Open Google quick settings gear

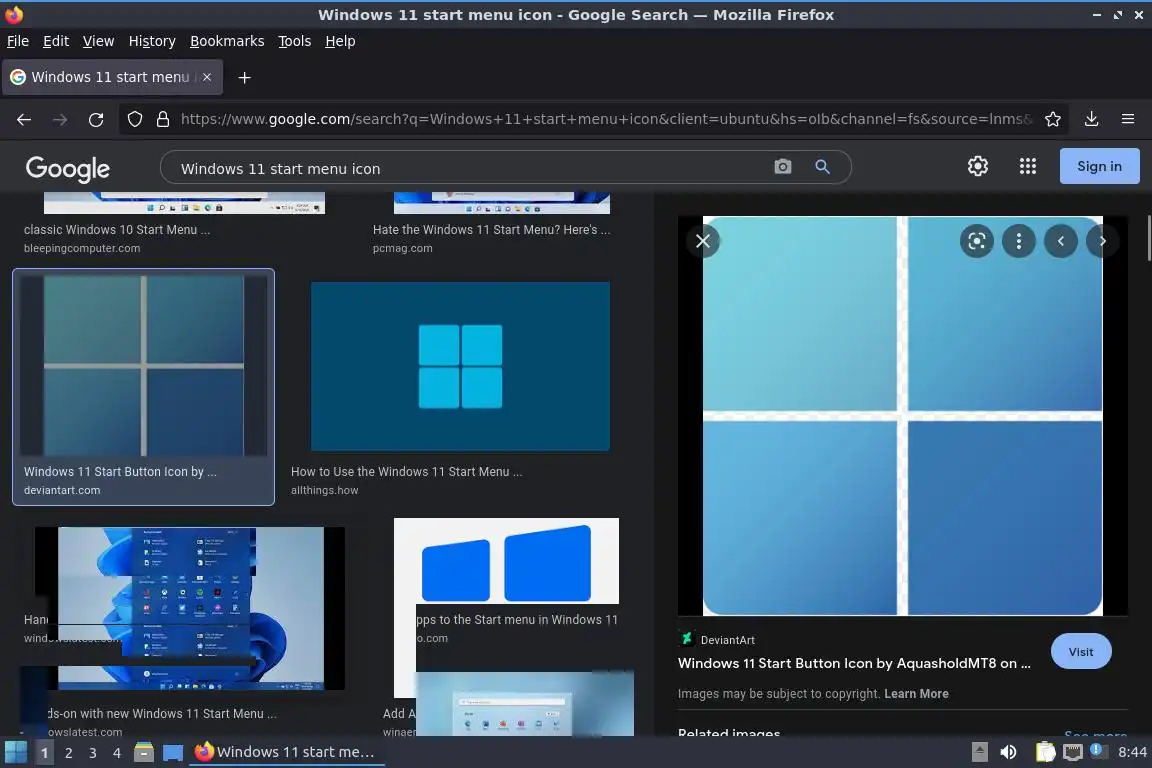click(x=977, y=166)
